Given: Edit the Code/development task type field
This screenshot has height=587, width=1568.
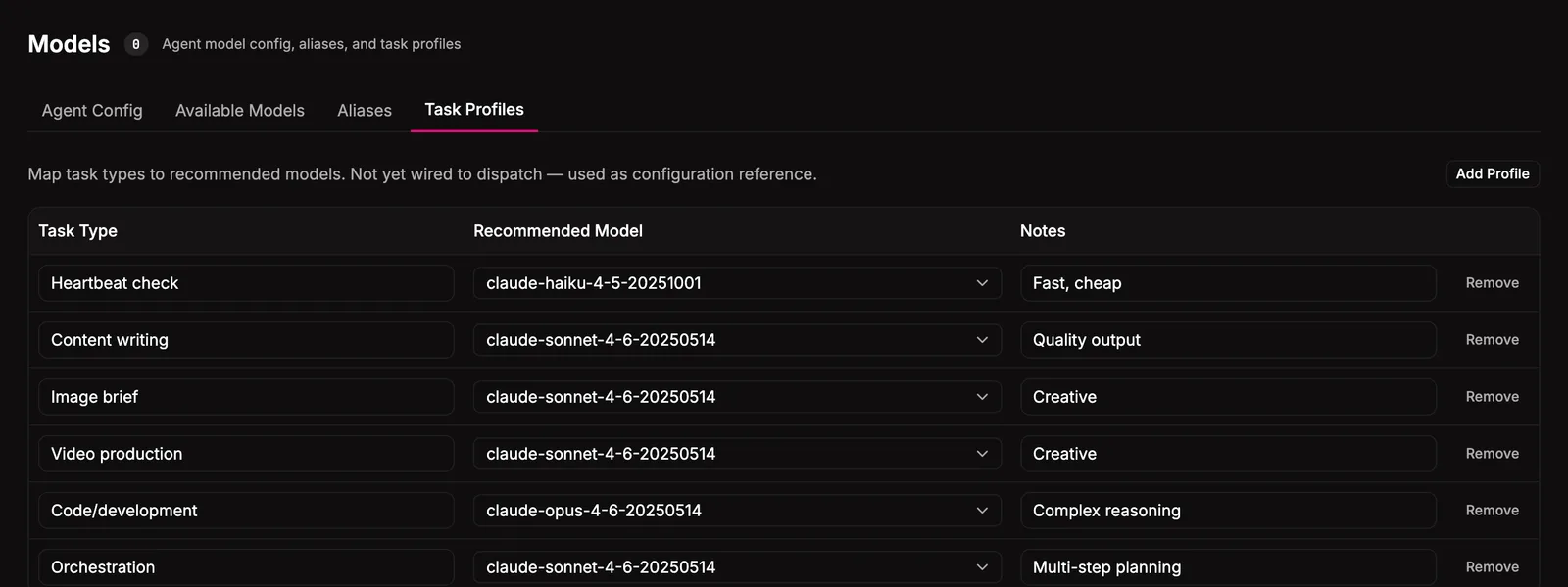Looking at the screenshot, I should click(246, 511).
